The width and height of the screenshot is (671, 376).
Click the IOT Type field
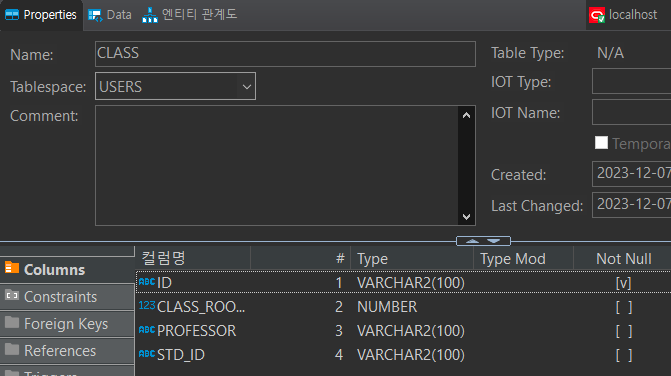coord(632,81)
